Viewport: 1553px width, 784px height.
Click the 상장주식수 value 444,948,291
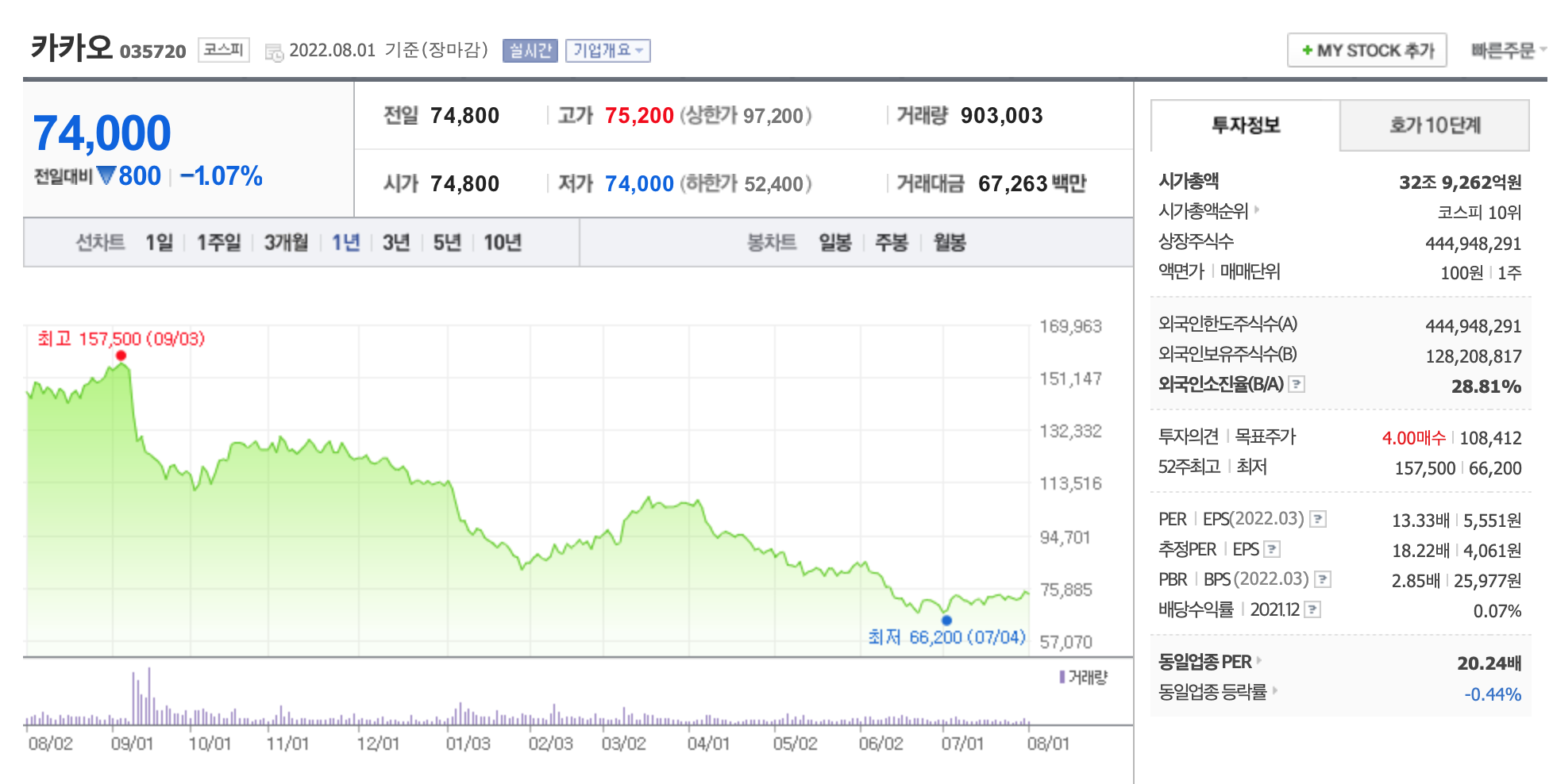pos(1474,244)
